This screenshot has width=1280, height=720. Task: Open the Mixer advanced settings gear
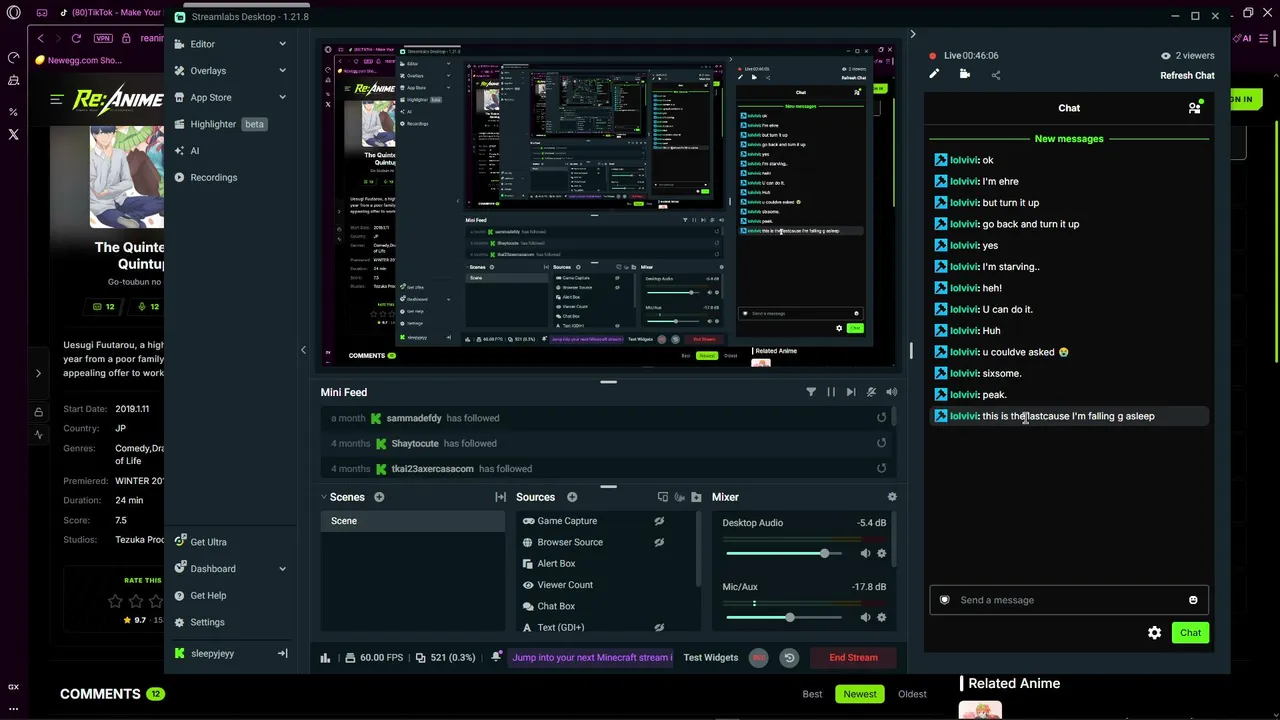pyautogui.click(x=892, y=497)
